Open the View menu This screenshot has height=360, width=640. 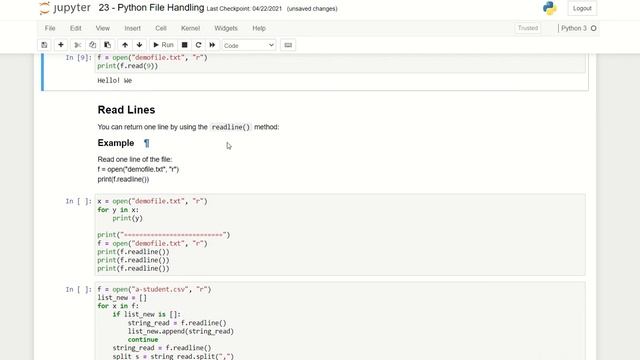click(102, 28)
